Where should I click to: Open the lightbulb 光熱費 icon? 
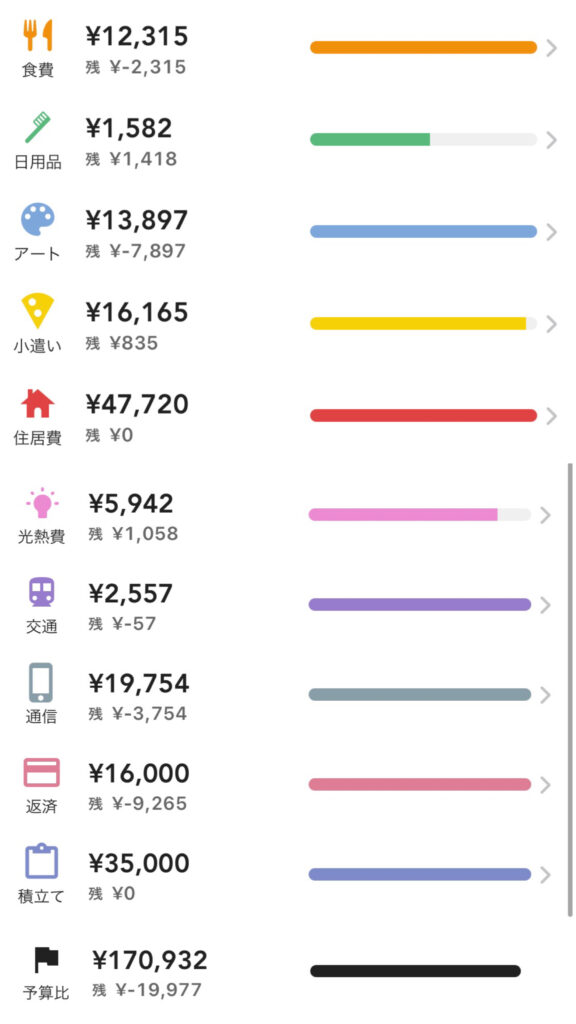(x=42, y=504)
